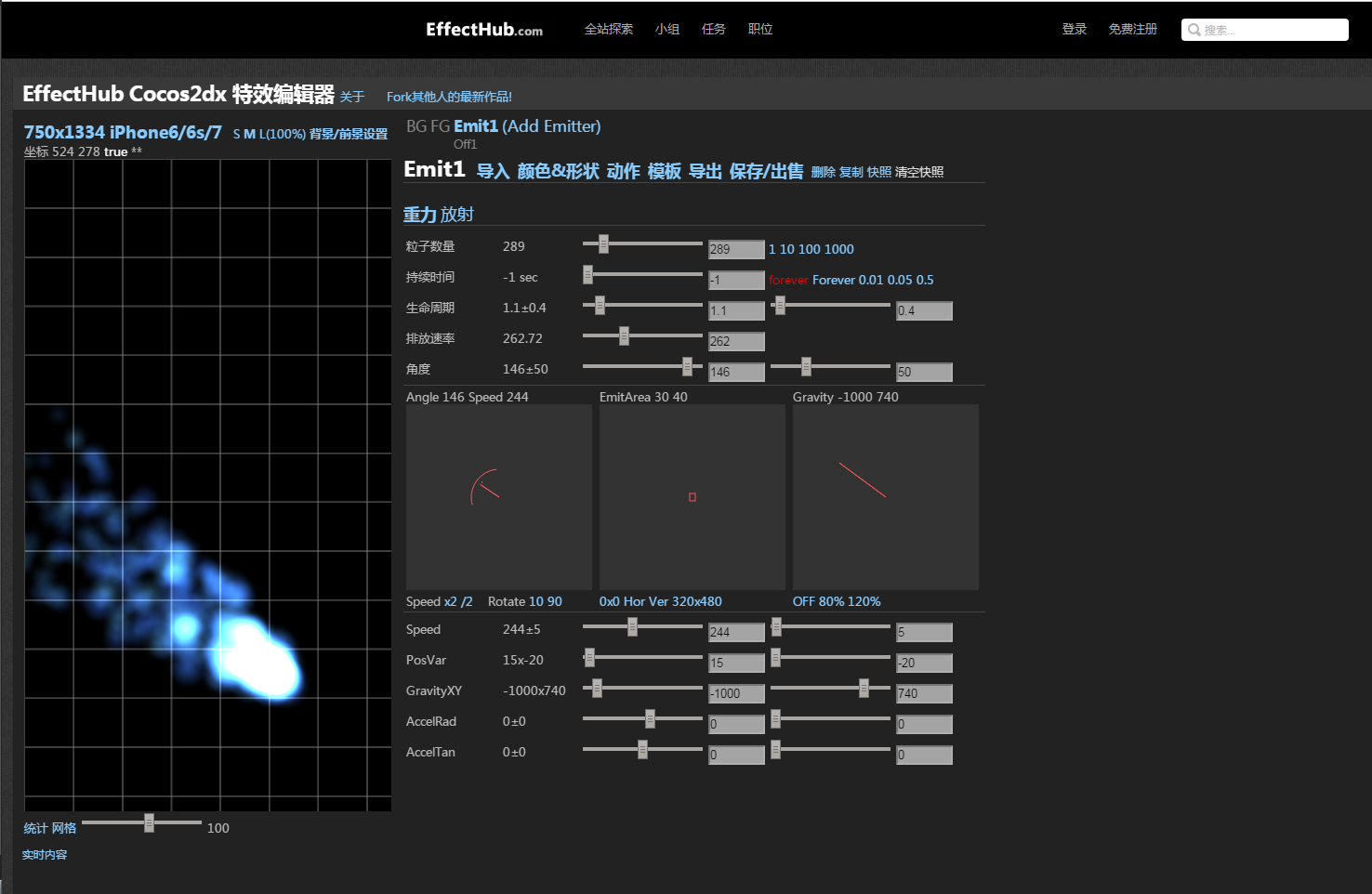This screenshot has height=894, width=1372.
Task: Open the 导出 export option
Action: pos(704,171)
